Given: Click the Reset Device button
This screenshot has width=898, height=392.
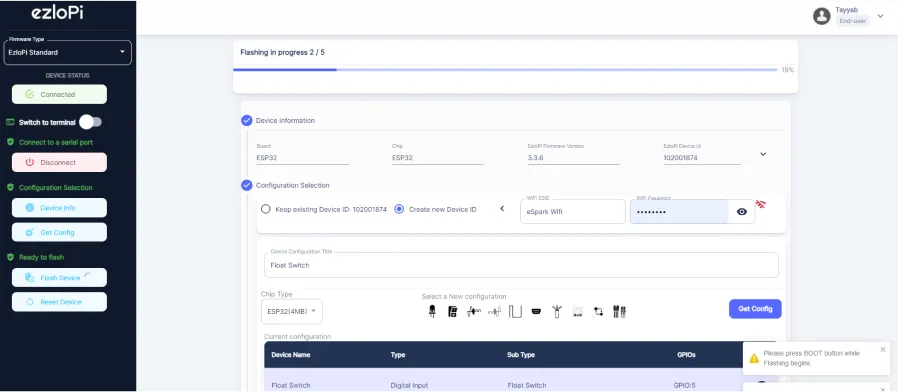Looking at the screenshot, I should [59, 302].
